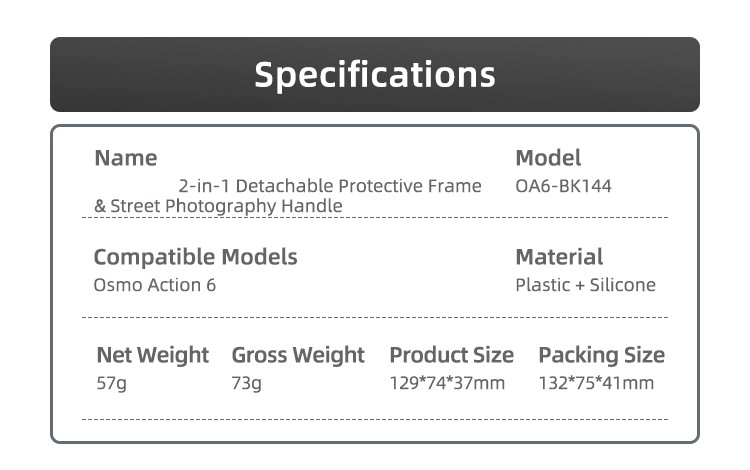Select model number OA6-BK144
This screenshot has width=750, height=470.
(x=563, y=186)
